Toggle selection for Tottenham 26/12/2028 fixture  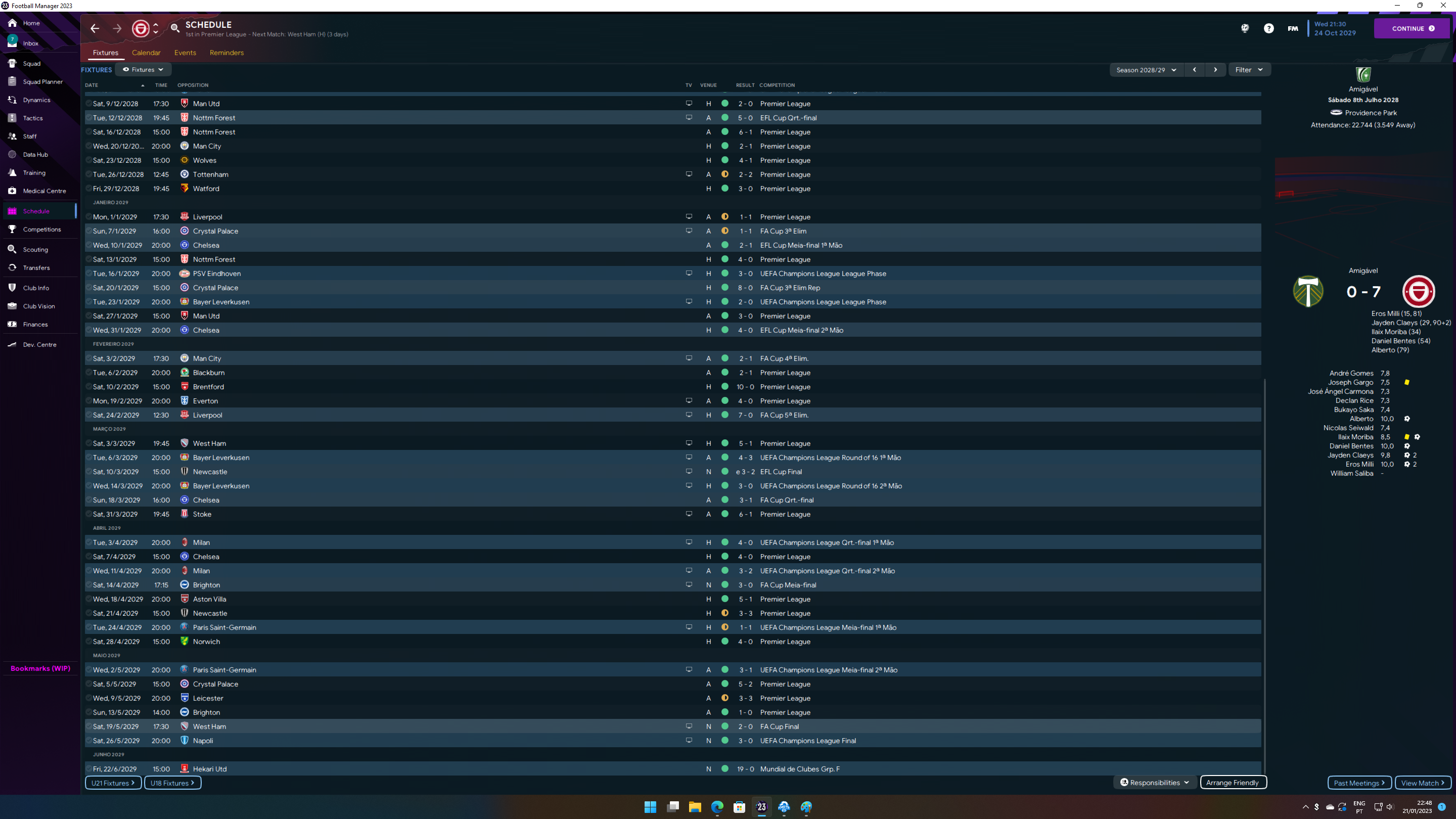[x=89, y=174]
